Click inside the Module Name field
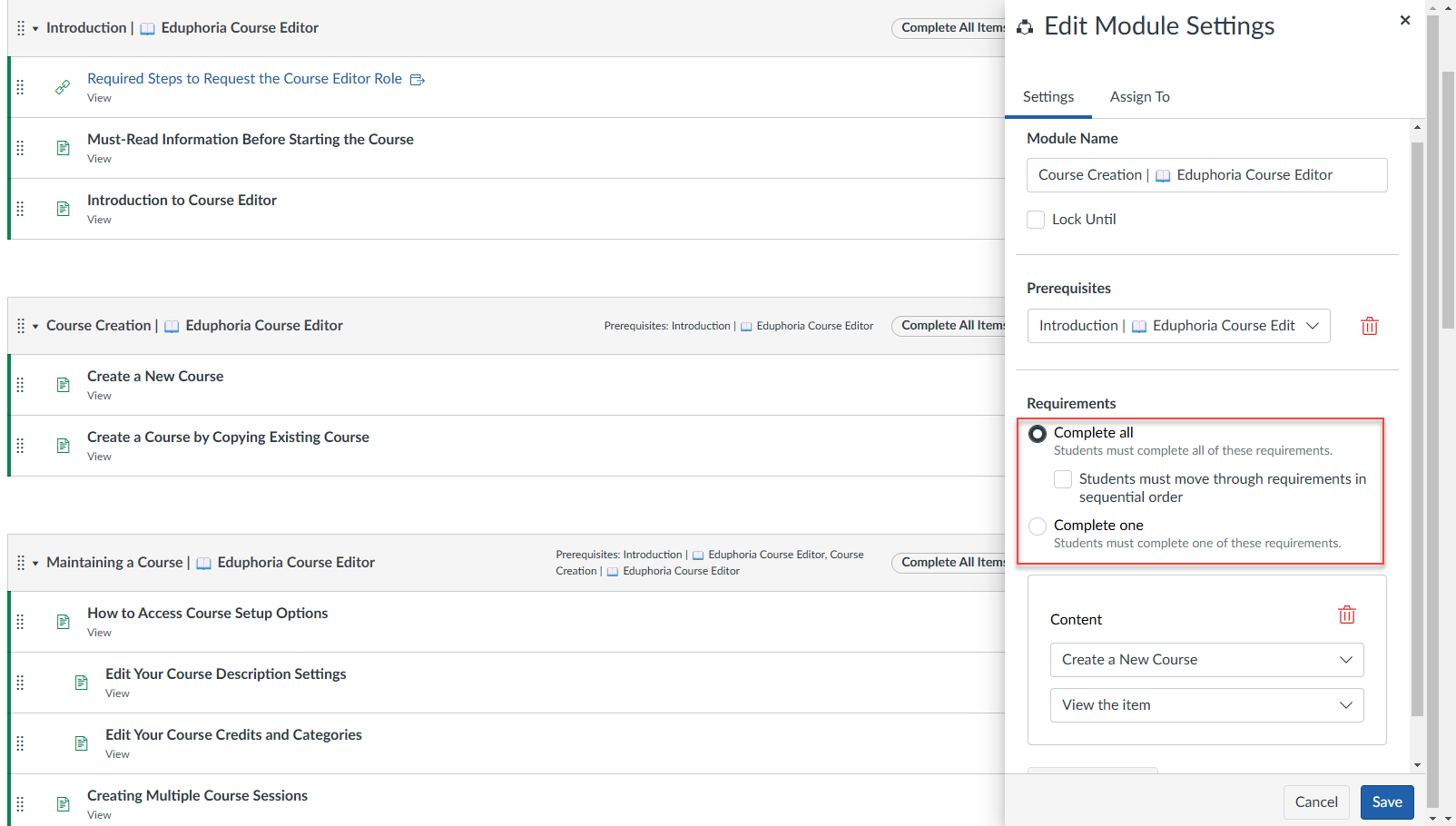Screen dimensions: 1456x826 point(1206,174)
